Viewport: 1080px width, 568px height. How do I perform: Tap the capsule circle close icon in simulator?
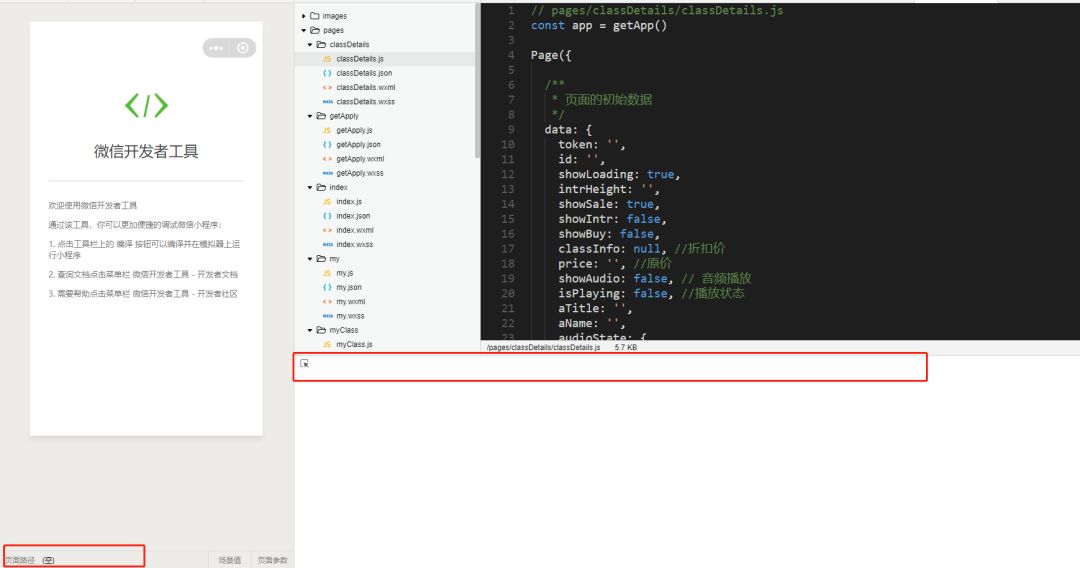242,48
